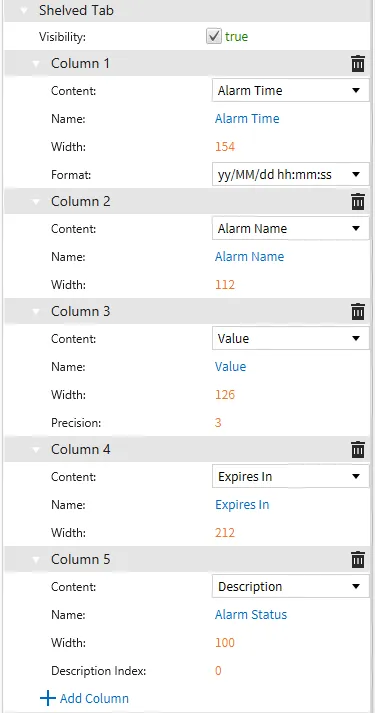
Task: Click the Column 2 trash icon
Action: (x=358, y=201)
